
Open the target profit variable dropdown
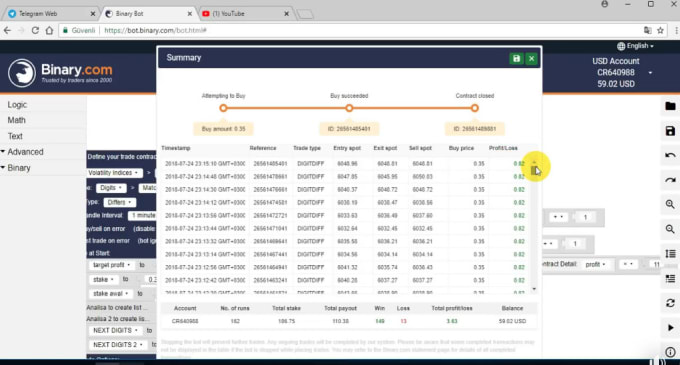111,265
